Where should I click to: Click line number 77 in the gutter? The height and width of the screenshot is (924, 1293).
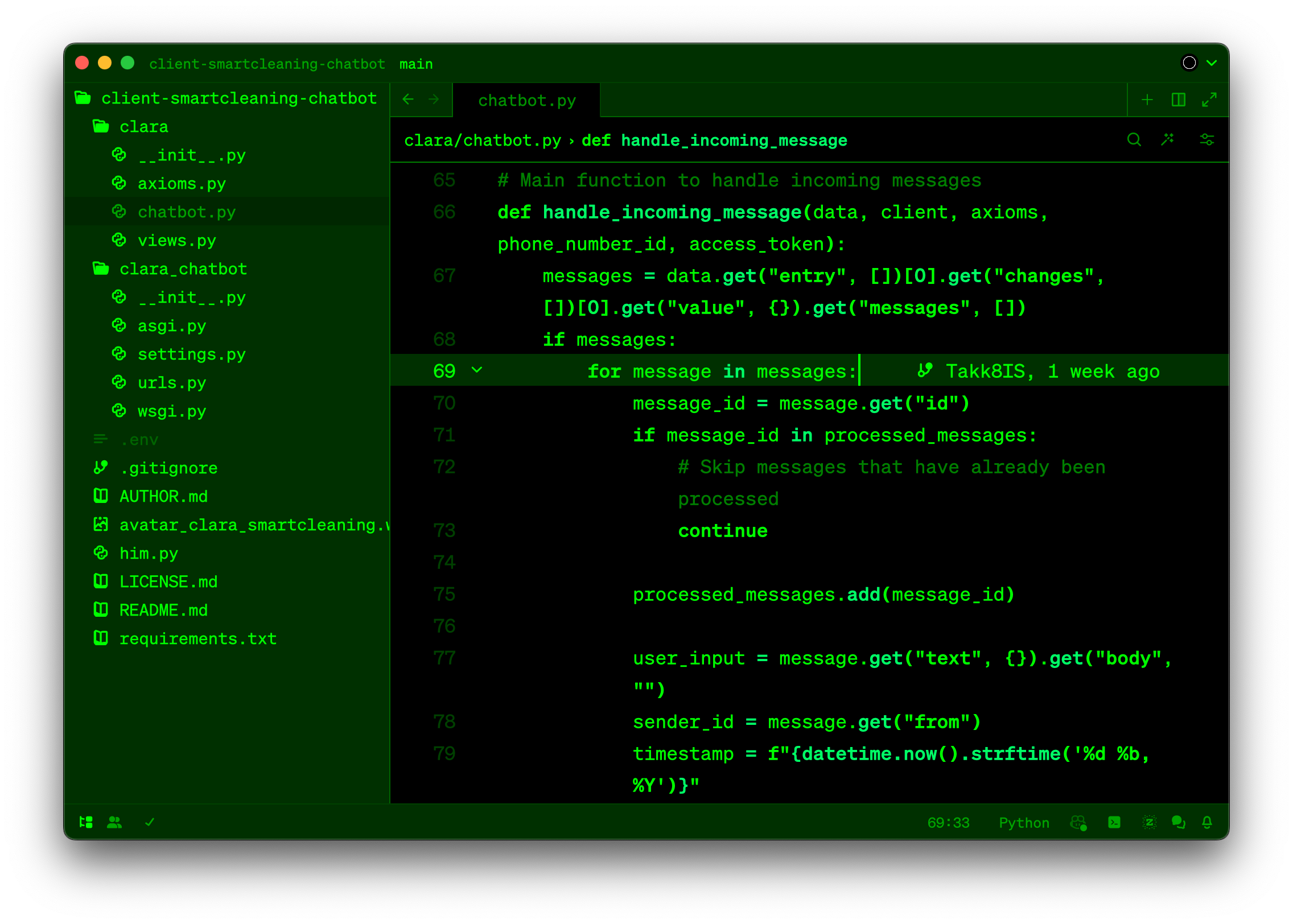(444, 658)
